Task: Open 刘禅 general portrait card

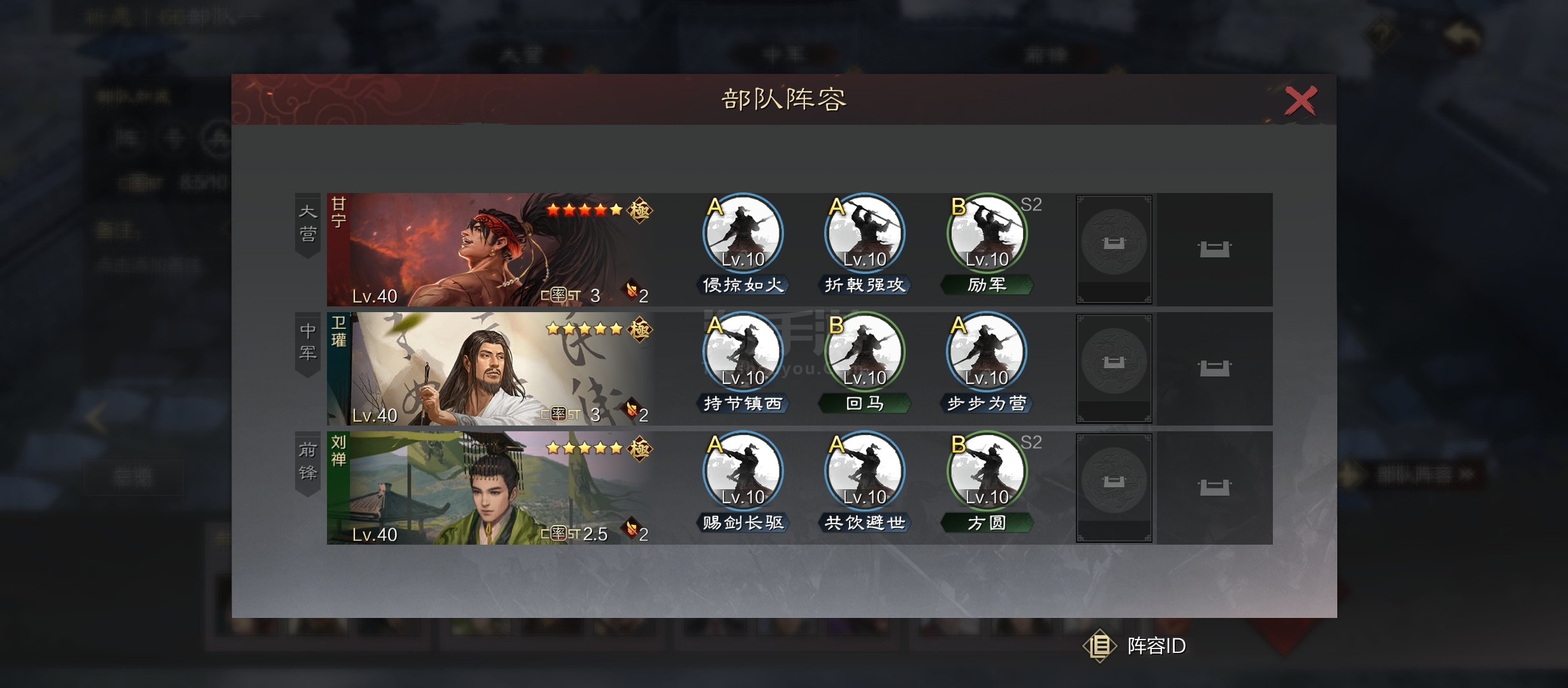Action: click(491, 488)
